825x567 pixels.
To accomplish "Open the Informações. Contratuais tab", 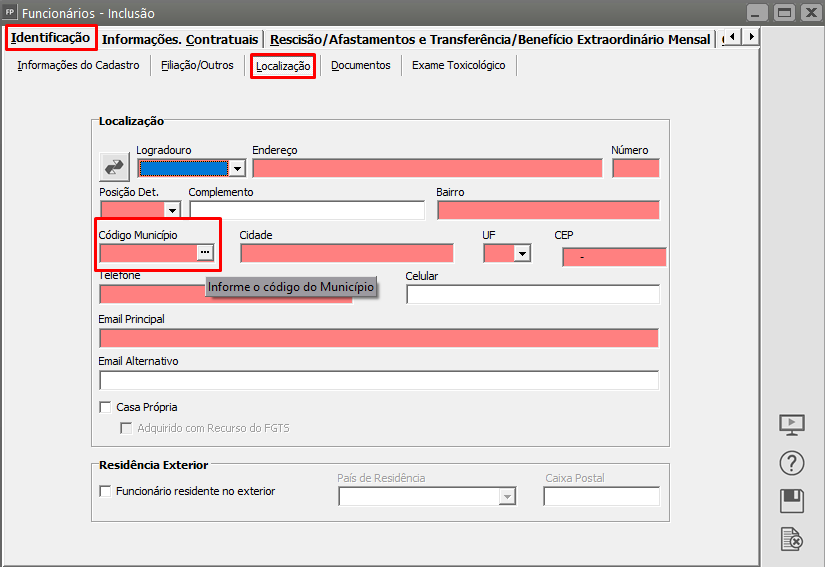I will 180,39.
